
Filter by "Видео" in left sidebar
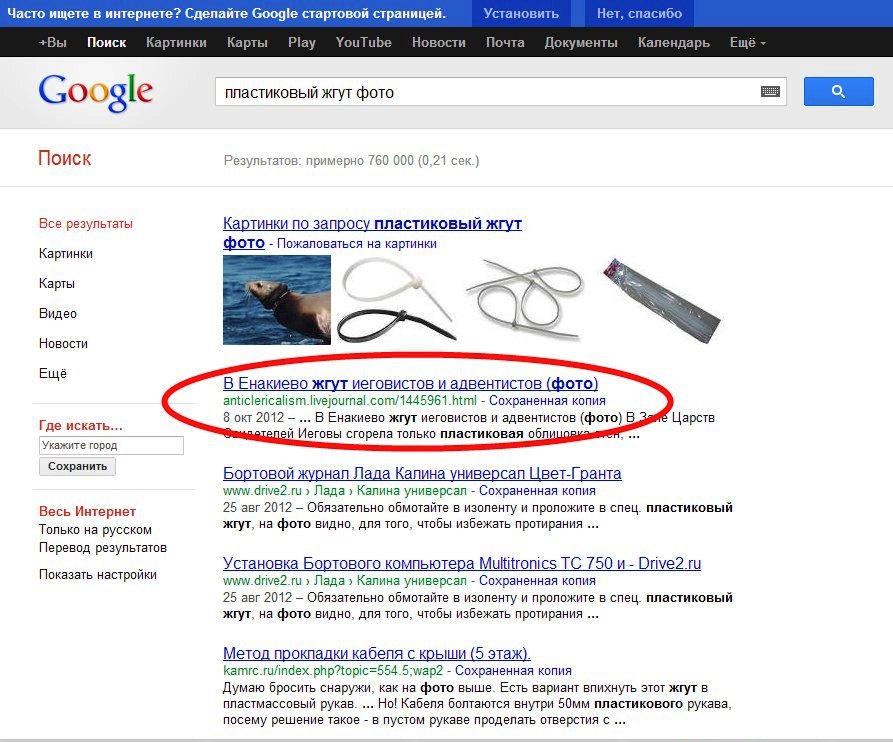[58, 314]
